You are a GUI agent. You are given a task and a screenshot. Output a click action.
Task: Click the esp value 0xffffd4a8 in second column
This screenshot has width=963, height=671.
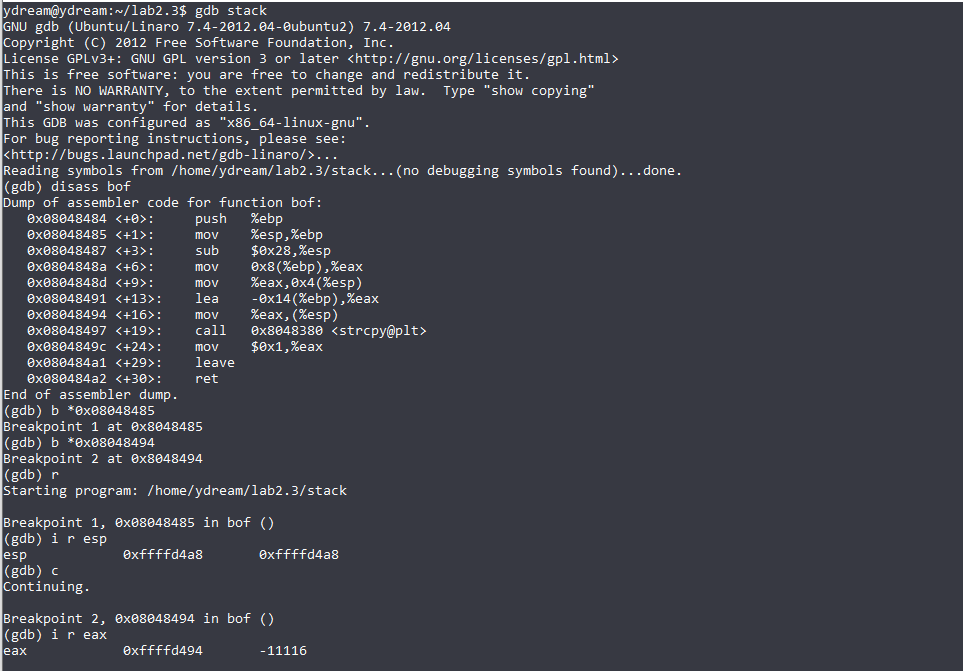[298, 554]
